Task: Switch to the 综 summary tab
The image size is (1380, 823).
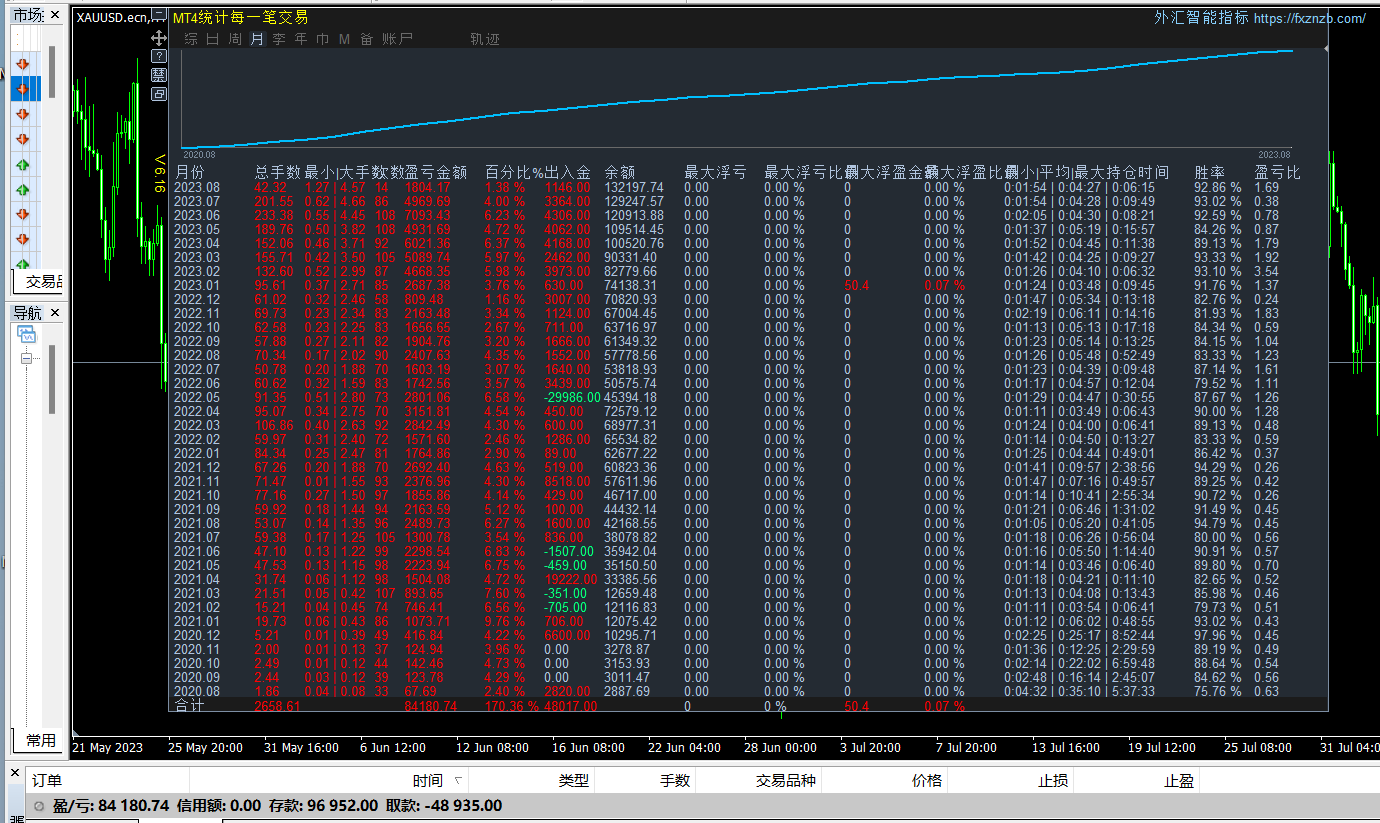Action: point(191,39)
